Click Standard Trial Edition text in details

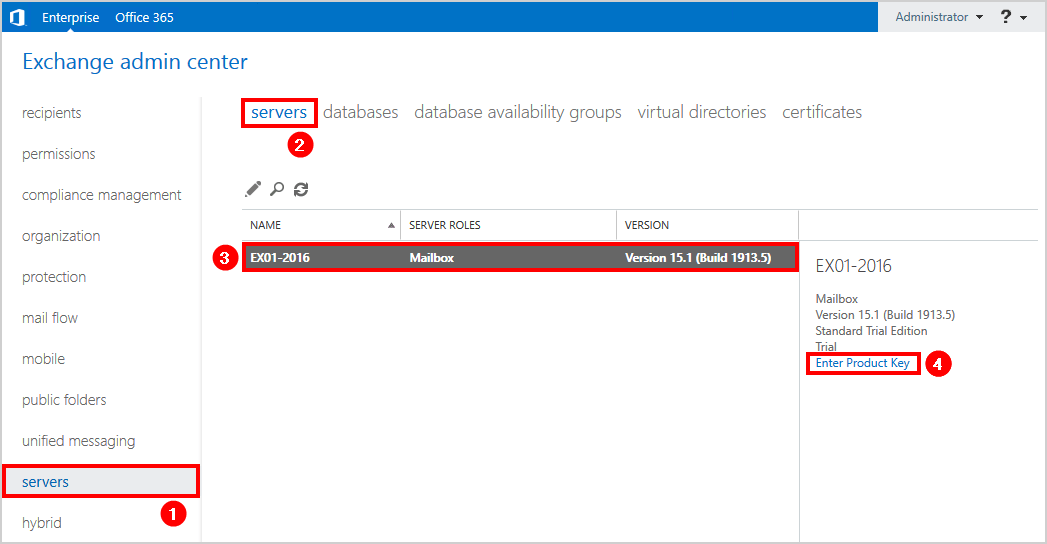(x=871, y=331)
